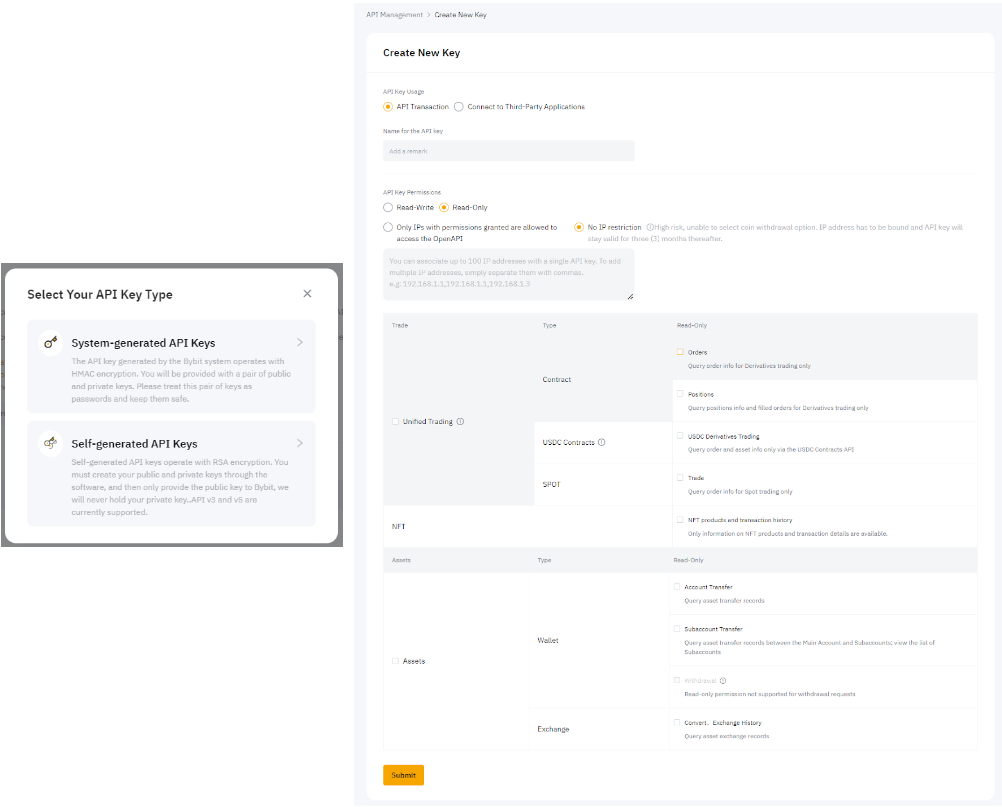Close the API Key Type dialog

(x=307, y=293)
